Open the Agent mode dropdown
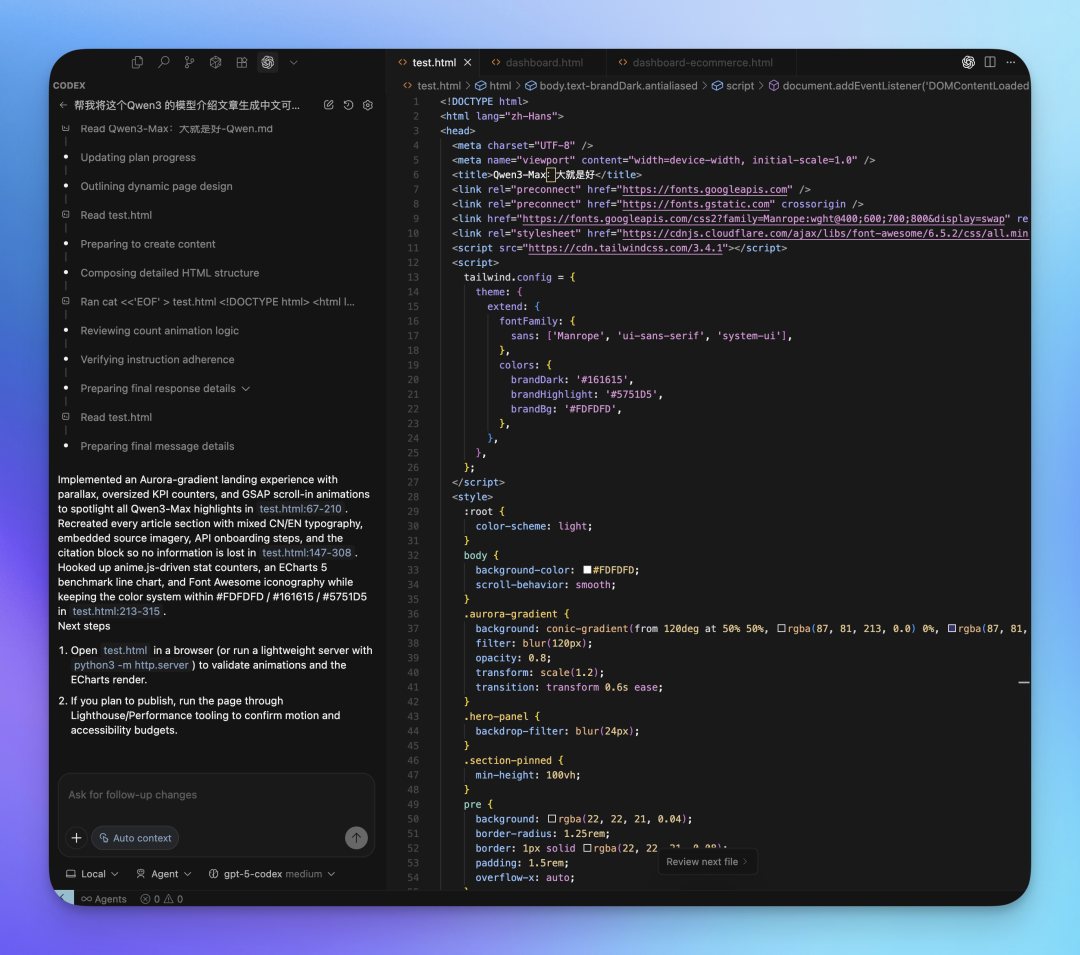The image size is (1080, 955). pyautogui.click(x=164, y=874)
